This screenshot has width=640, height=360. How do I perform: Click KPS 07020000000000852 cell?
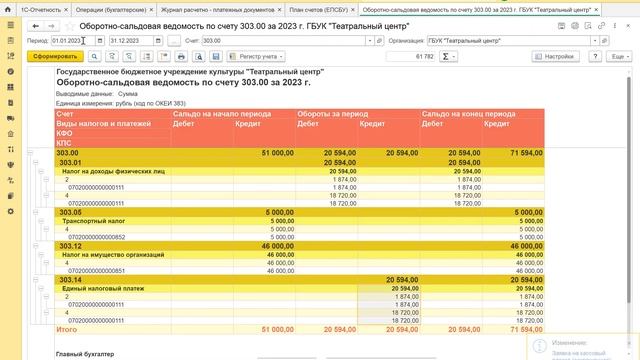(97, 237)
